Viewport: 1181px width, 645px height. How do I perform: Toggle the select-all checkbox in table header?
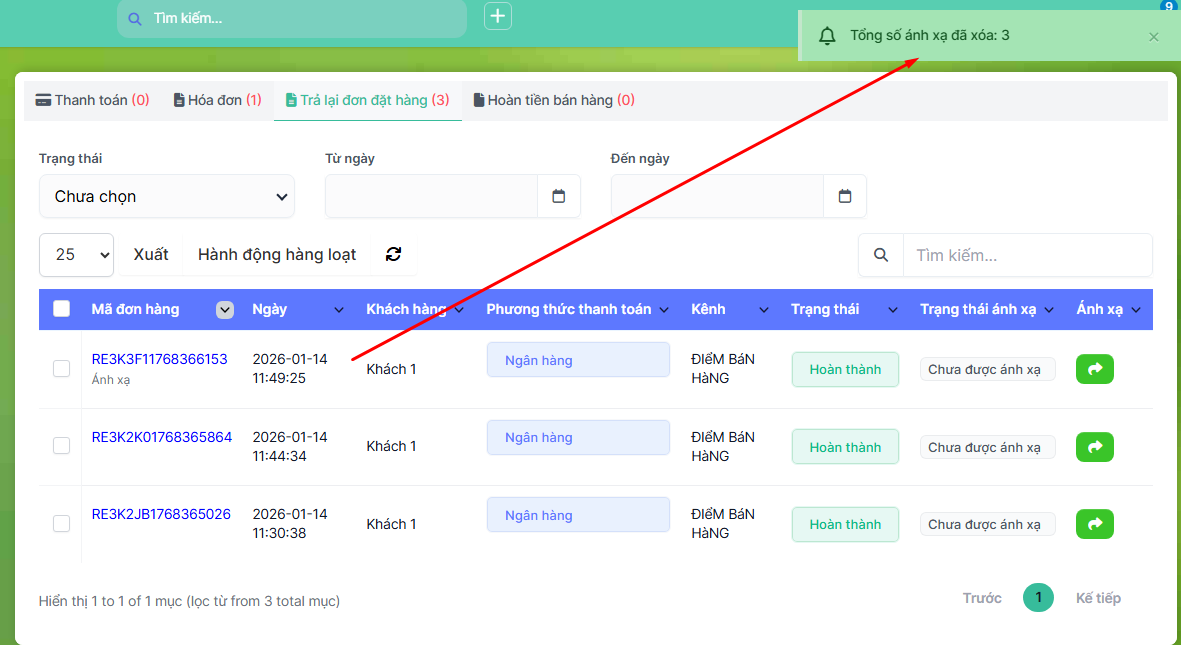coord(62,309)
